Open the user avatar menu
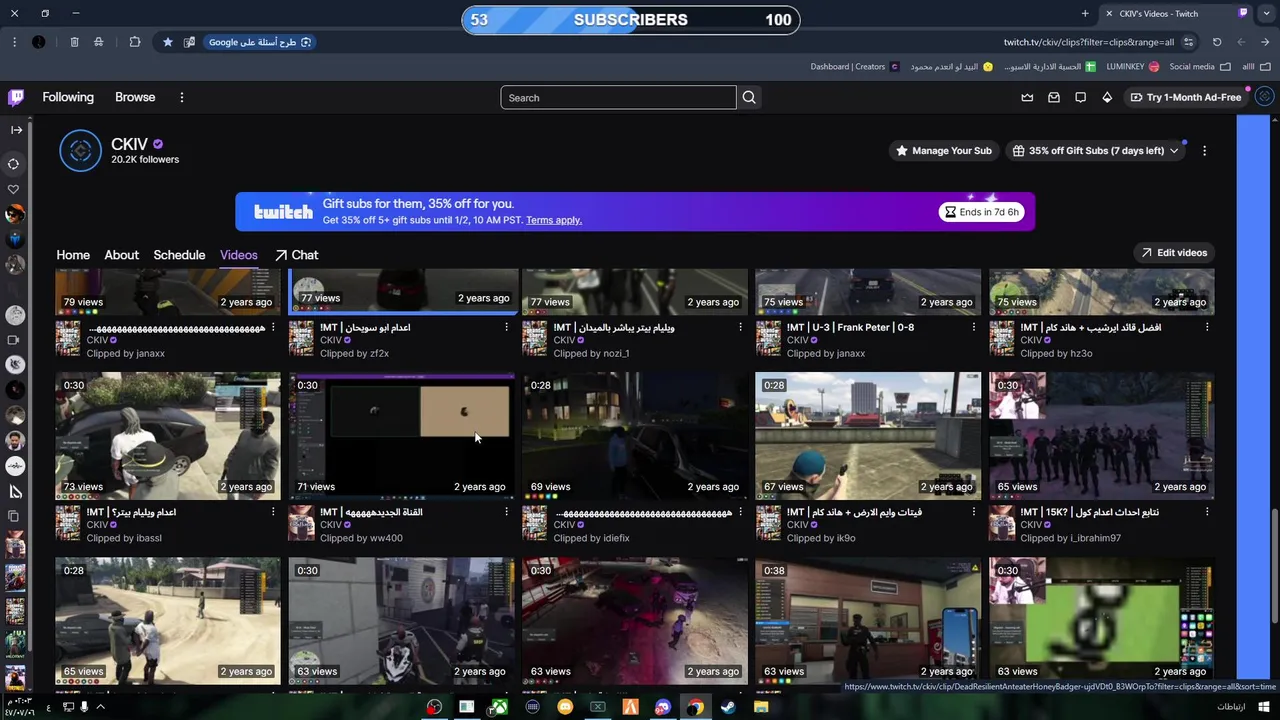The width and height of the screenshot is (1280, 720). pos(1264,97)
